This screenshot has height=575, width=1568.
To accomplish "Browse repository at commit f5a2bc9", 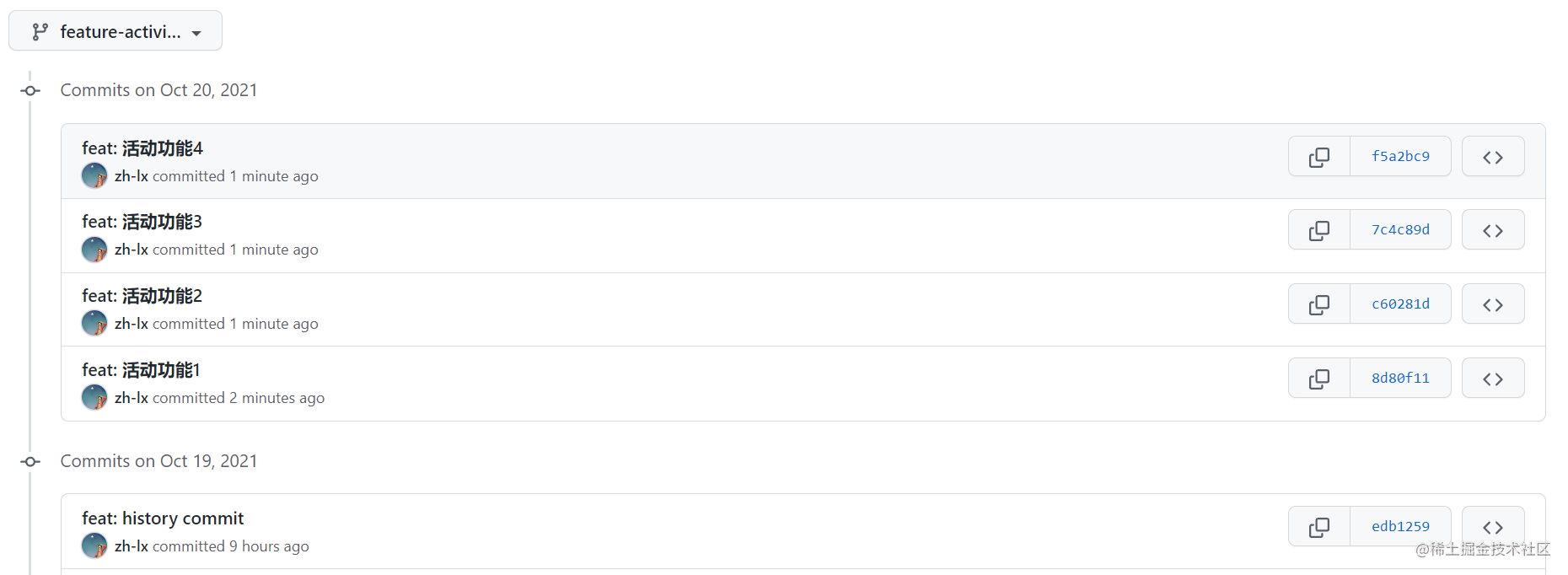I will pyautogui.click(x=1493, y=157).
